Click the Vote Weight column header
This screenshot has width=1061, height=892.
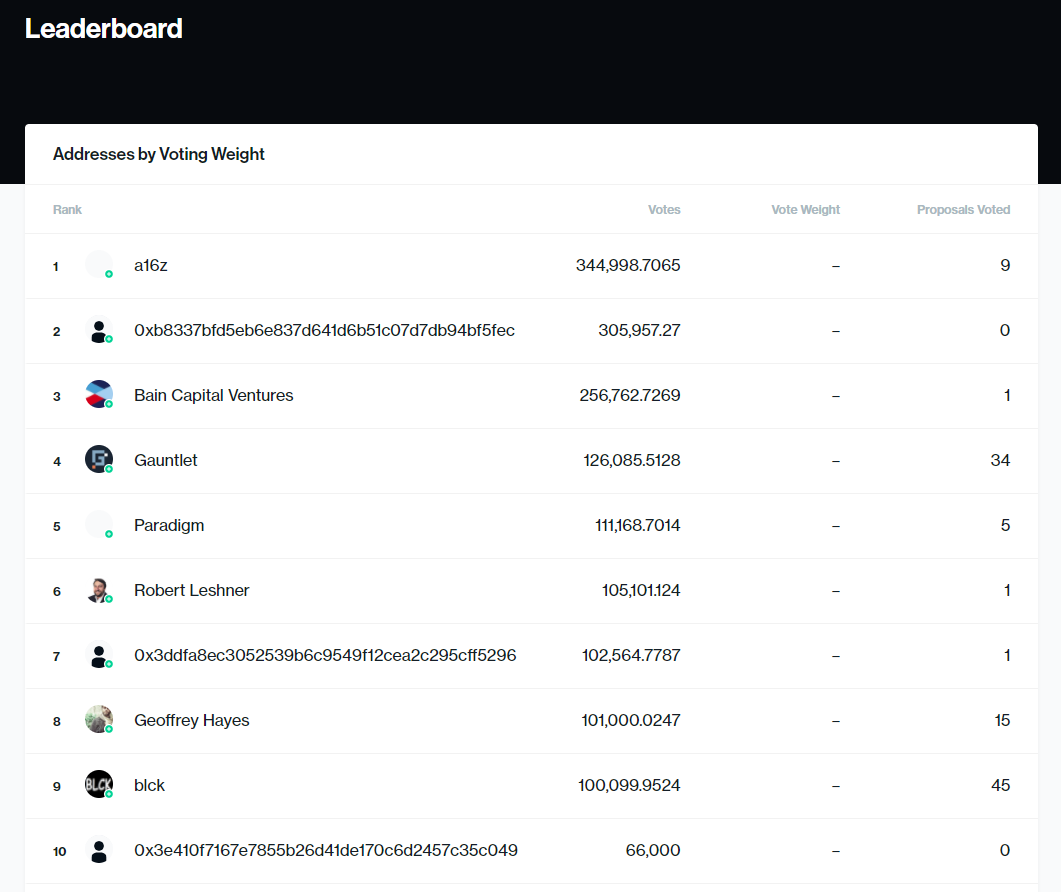coord(805,210)
